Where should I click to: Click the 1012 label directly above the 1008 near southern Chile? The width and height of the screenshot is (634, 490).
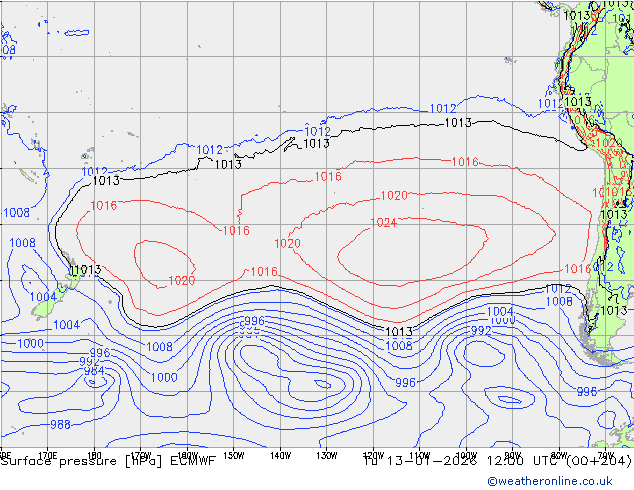(558, 289)
